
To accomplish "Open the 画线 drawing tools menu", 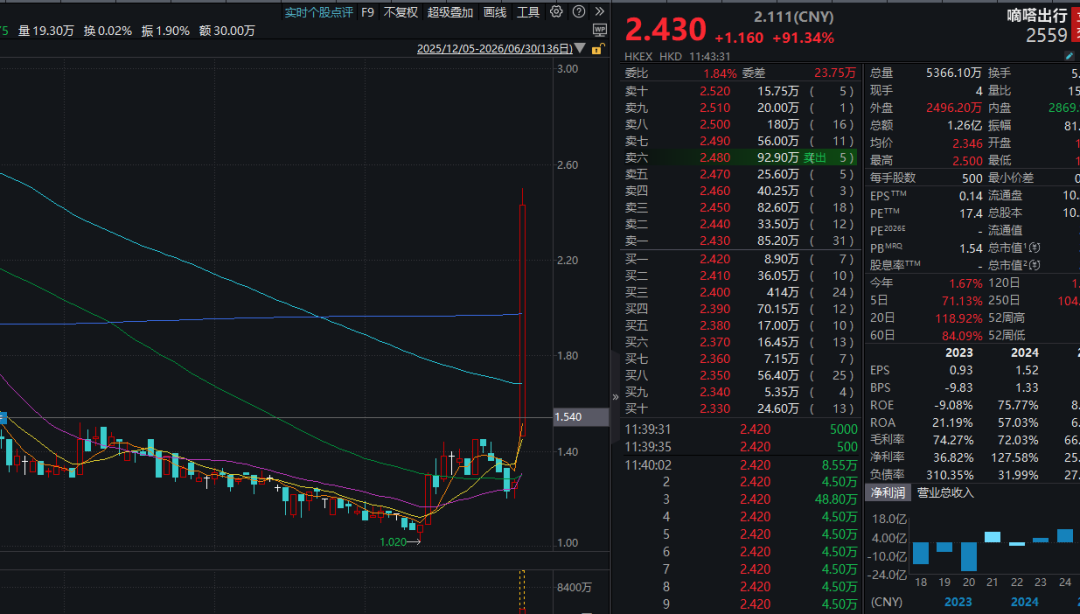I will point(495,12).
